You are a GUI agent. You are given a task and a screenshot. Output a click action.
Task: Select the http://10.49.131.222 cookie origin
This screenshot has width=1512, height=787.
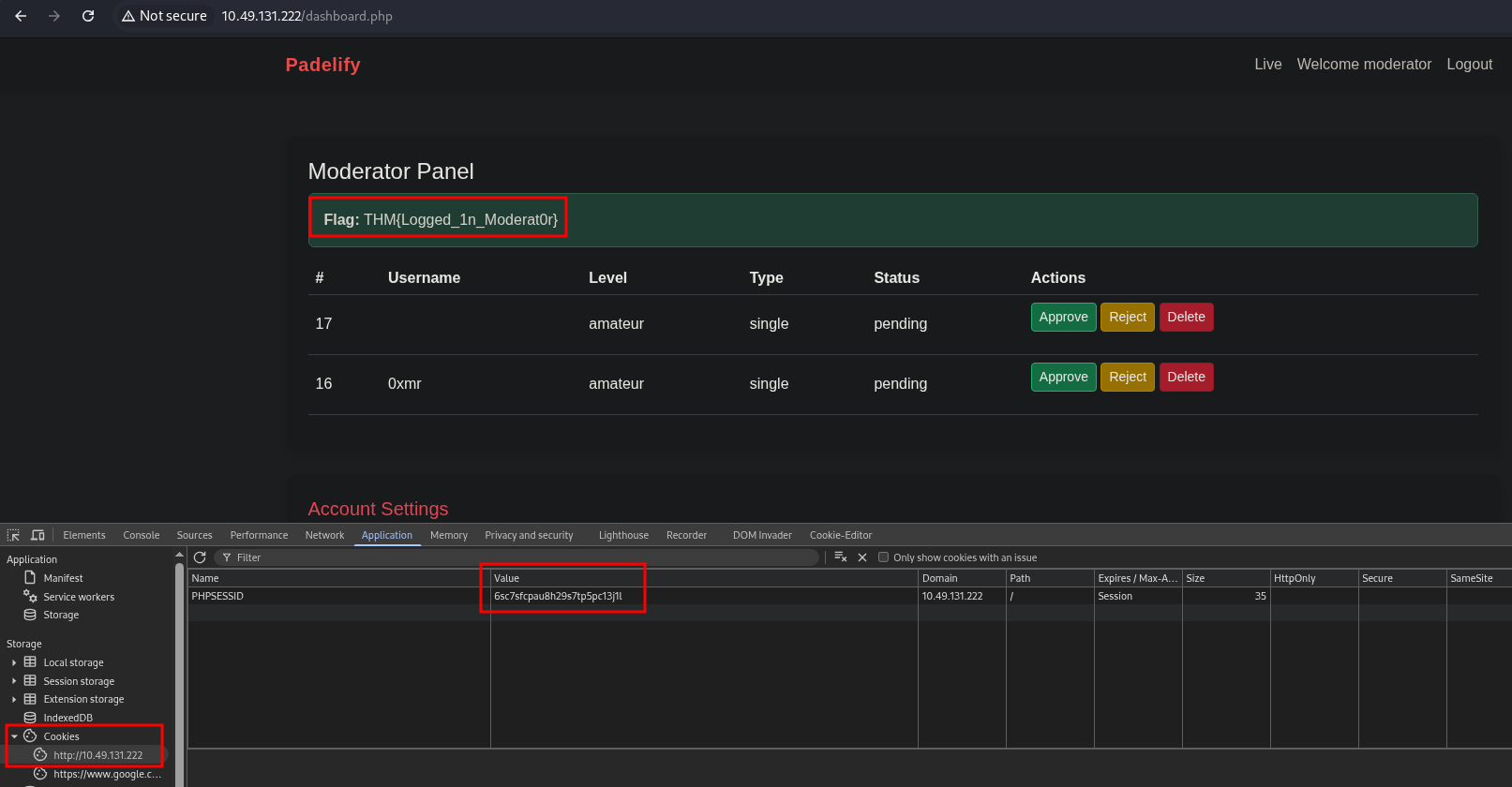tap(97, 755)
